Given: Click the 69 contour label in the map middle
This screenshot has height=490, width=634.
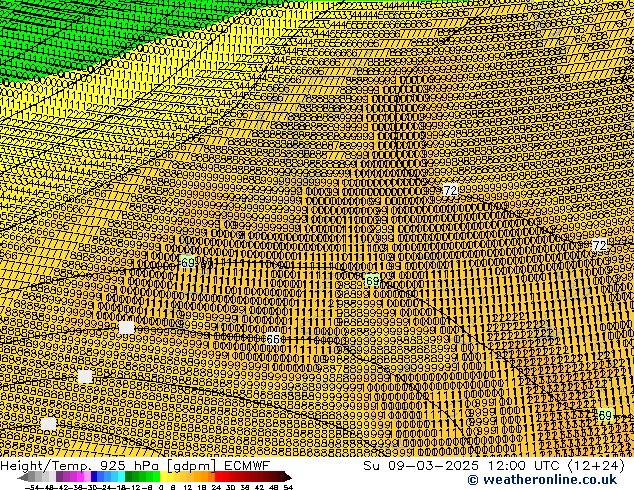Looking at the screenshot, I should (x=372, y=281).
